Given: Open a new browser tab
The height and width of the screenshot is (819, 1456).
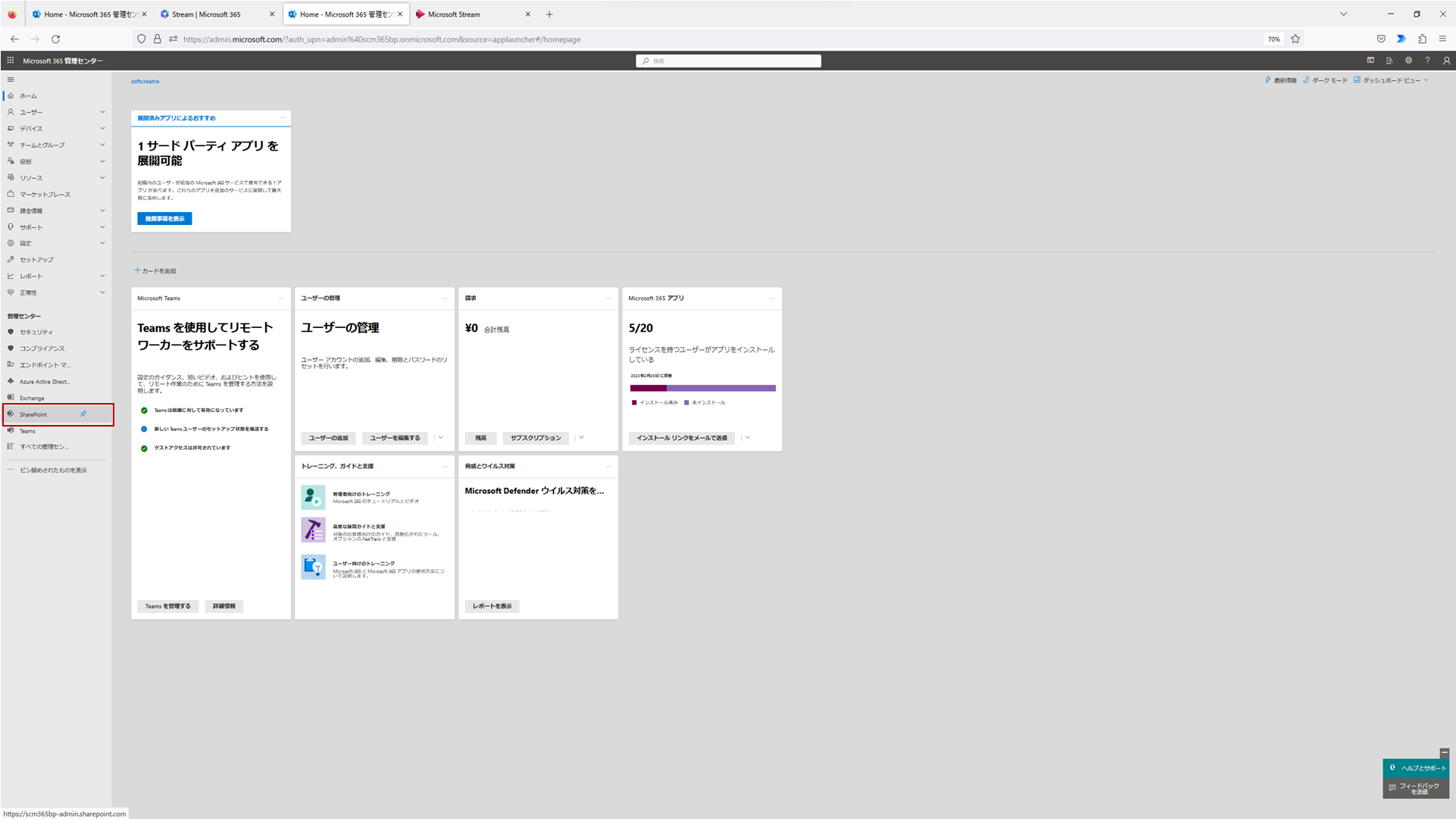Looking at the screenshot, I should pyautogui.click(x=549, y=14).
